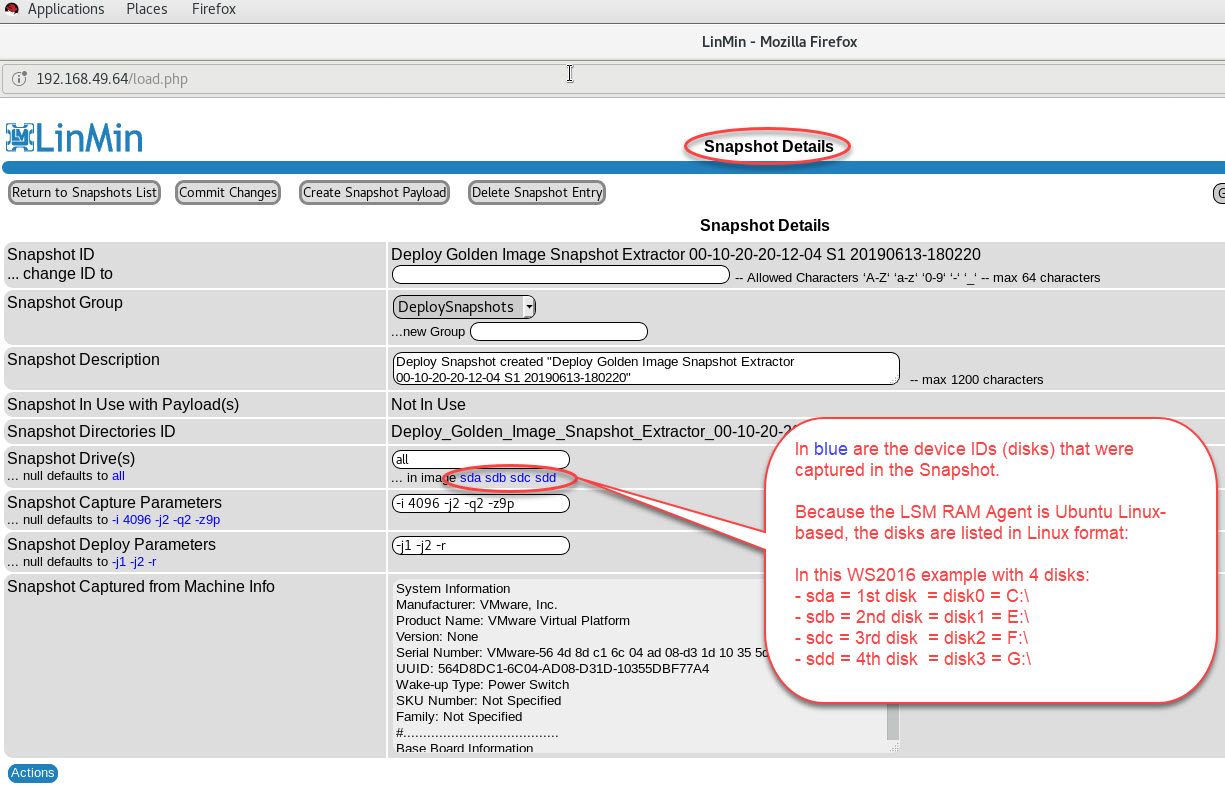The height and width of the screenshot is (787, 1225).
Task: Open the Applications menu
Action: click(x=65, y=9)
